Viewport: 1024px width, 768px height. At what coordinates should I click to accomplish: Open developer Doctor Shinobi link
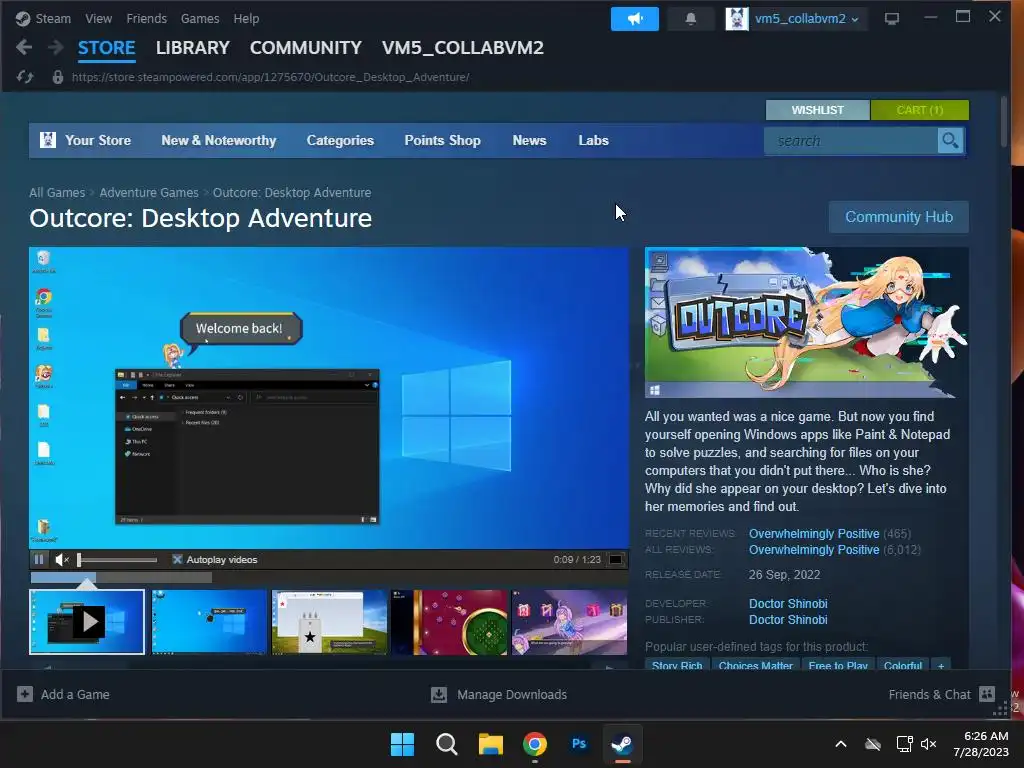tap(788, 603)
